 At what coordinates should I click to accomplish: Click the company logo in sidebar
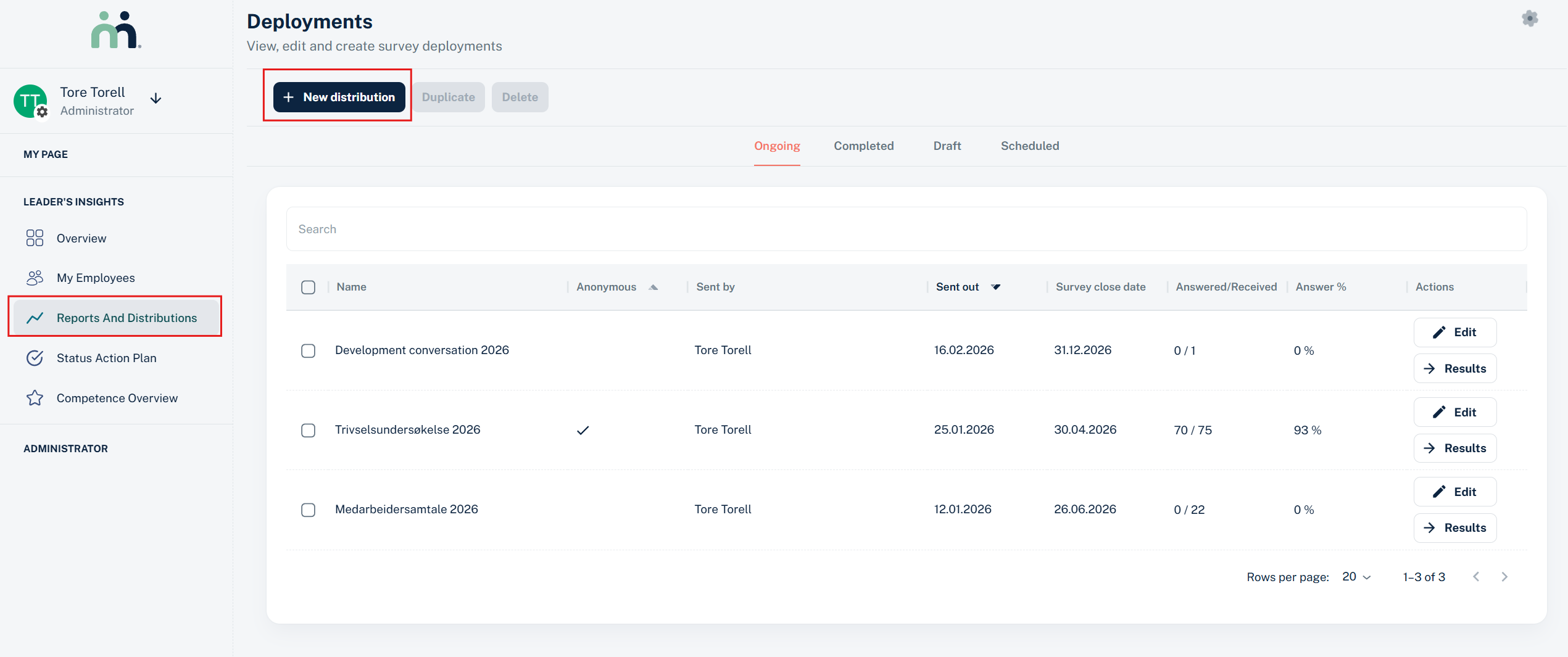click(116, 30)
